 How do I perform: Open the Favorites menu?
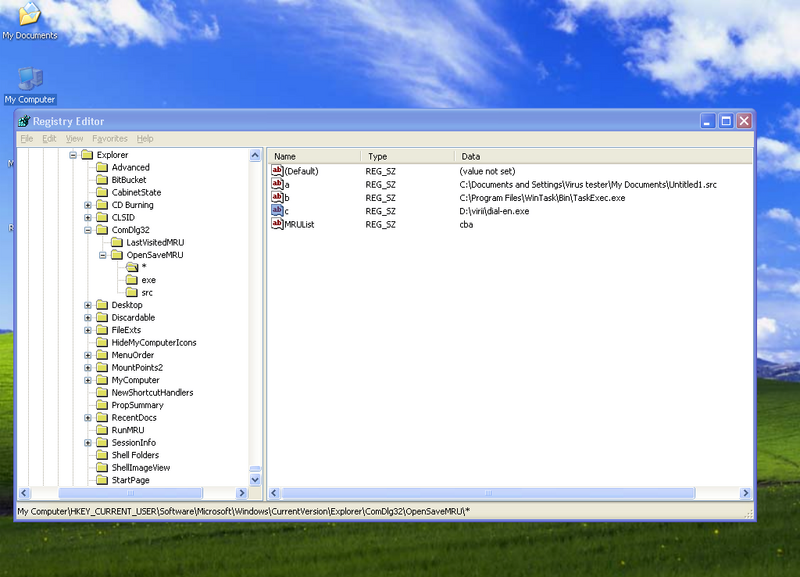(110, 138)
